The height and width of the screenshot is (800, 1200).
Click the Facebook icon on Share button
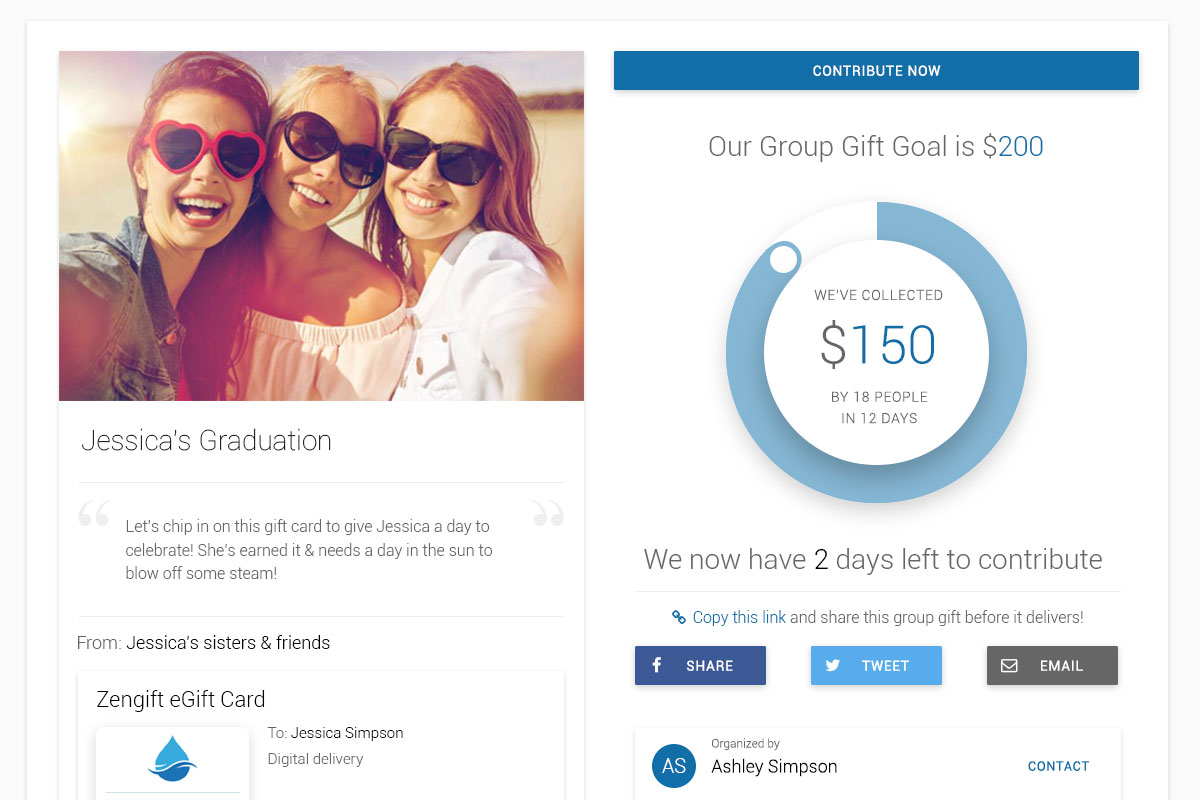point(657,665)
